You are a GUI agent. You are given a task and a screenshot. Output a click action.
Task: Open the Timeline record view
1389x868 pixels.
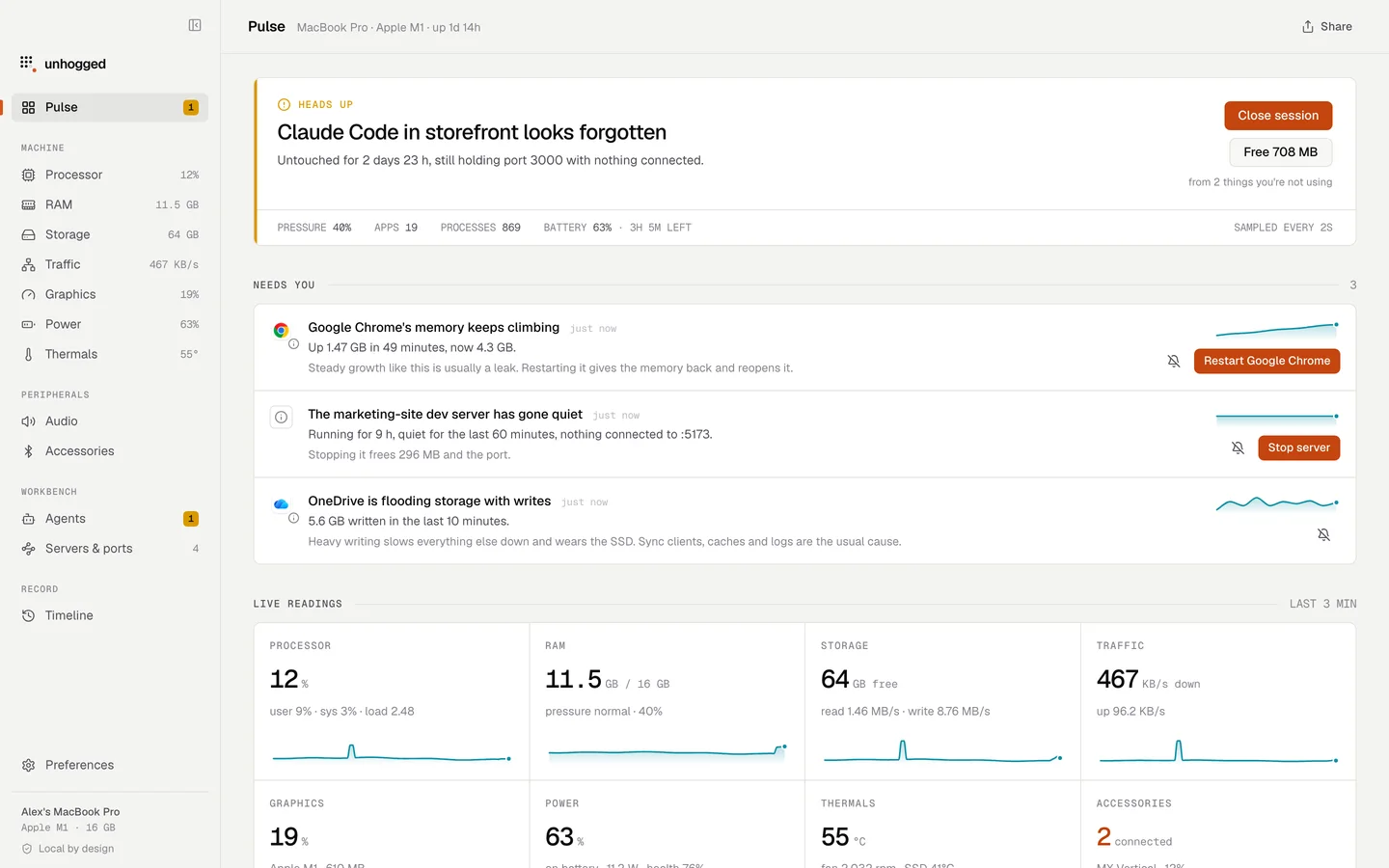click(x=110, y=615)
